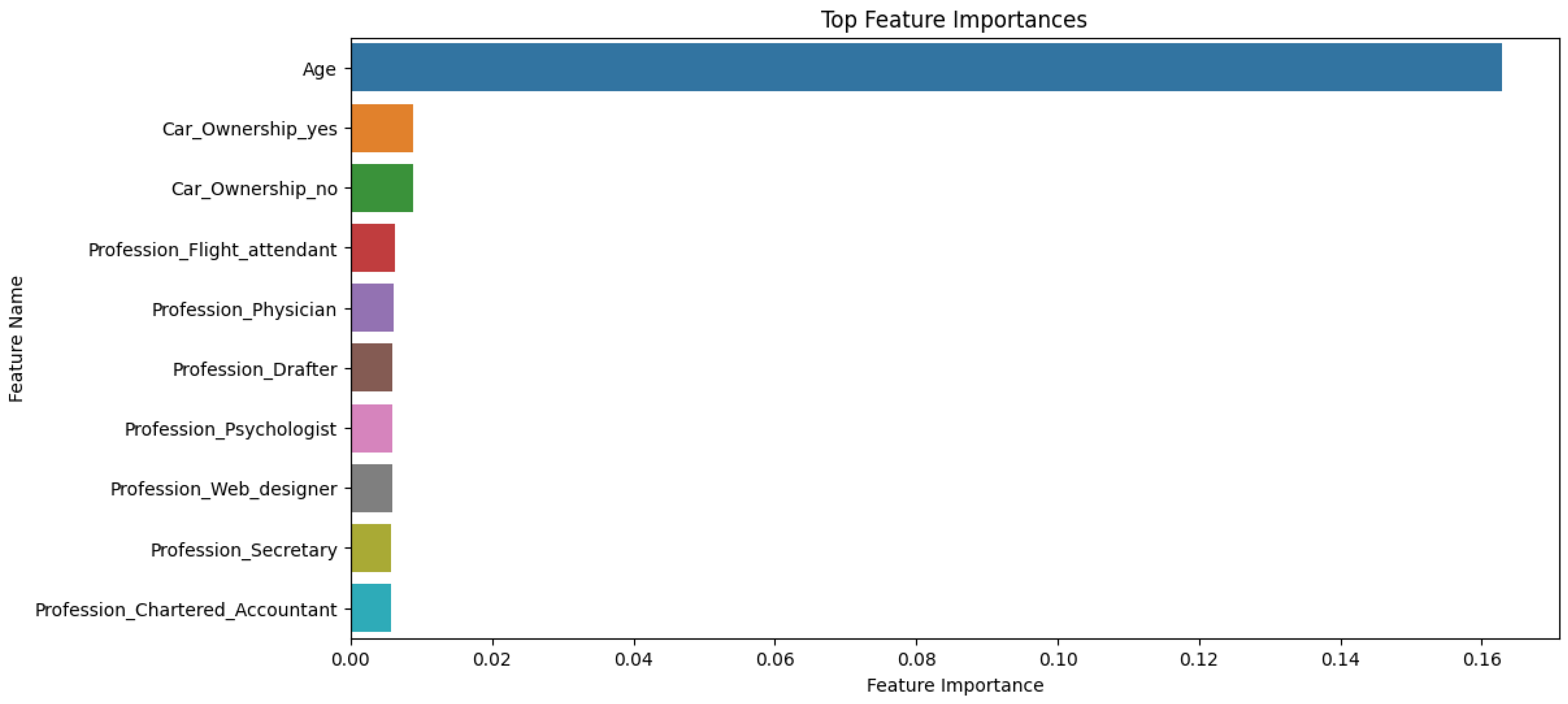Click the "Top Feature Importances" chart title

pyautogui.click(x=954, y=19)
